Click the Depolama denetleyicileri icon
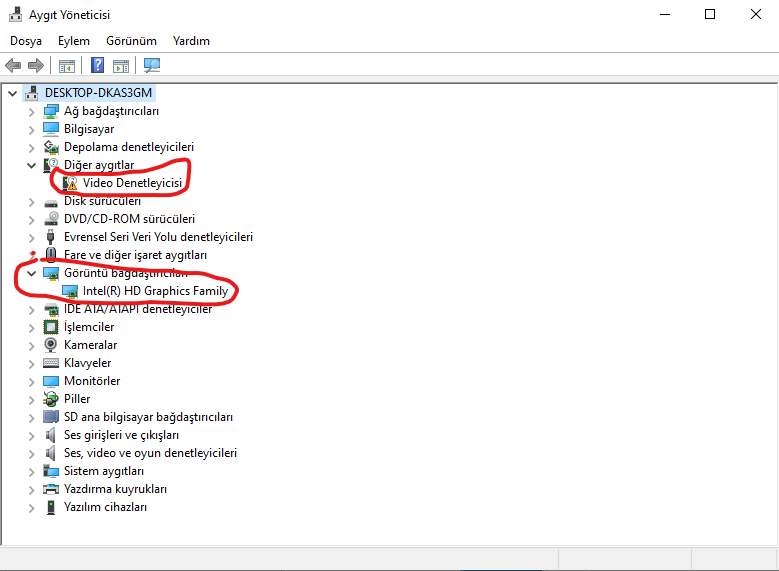Image resolution: width=779 pixels, height=571 pixels. pos(51,147)
